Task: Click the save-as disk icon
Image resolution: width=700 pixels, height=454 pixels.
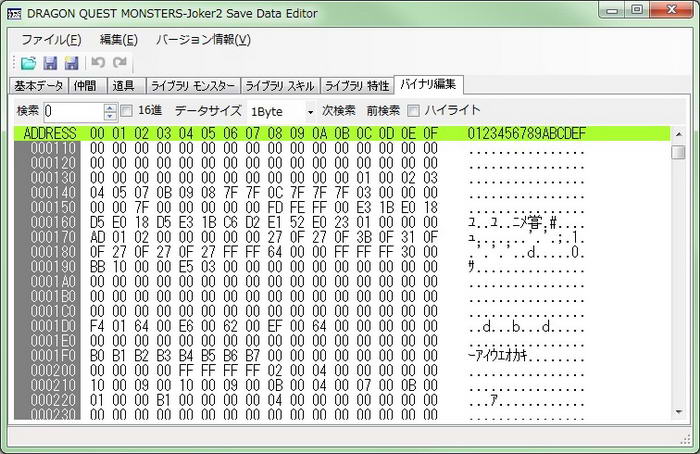Action: [70, 63]
